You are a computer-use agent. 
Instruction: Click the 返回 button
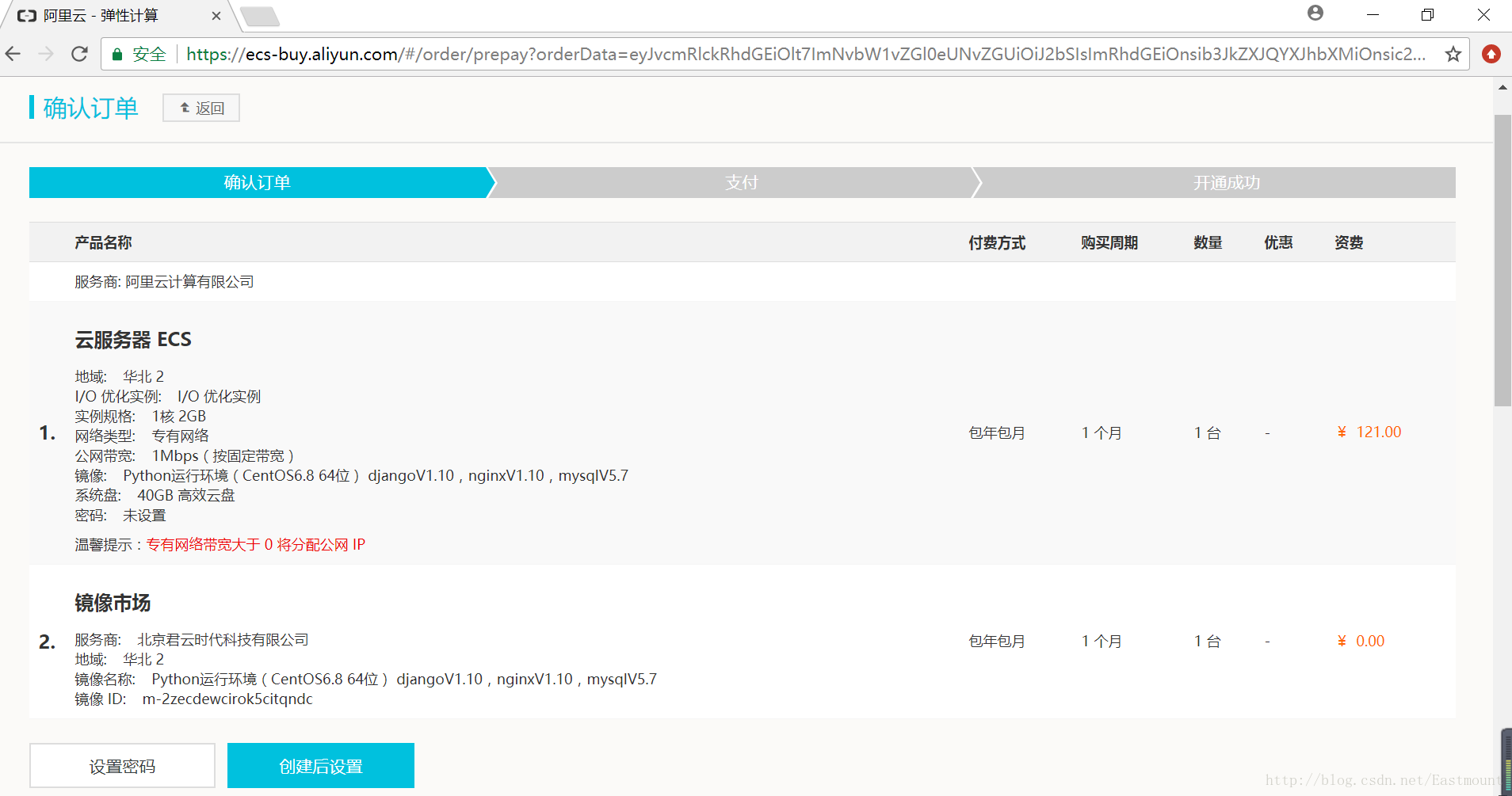(x=201, y=108)
